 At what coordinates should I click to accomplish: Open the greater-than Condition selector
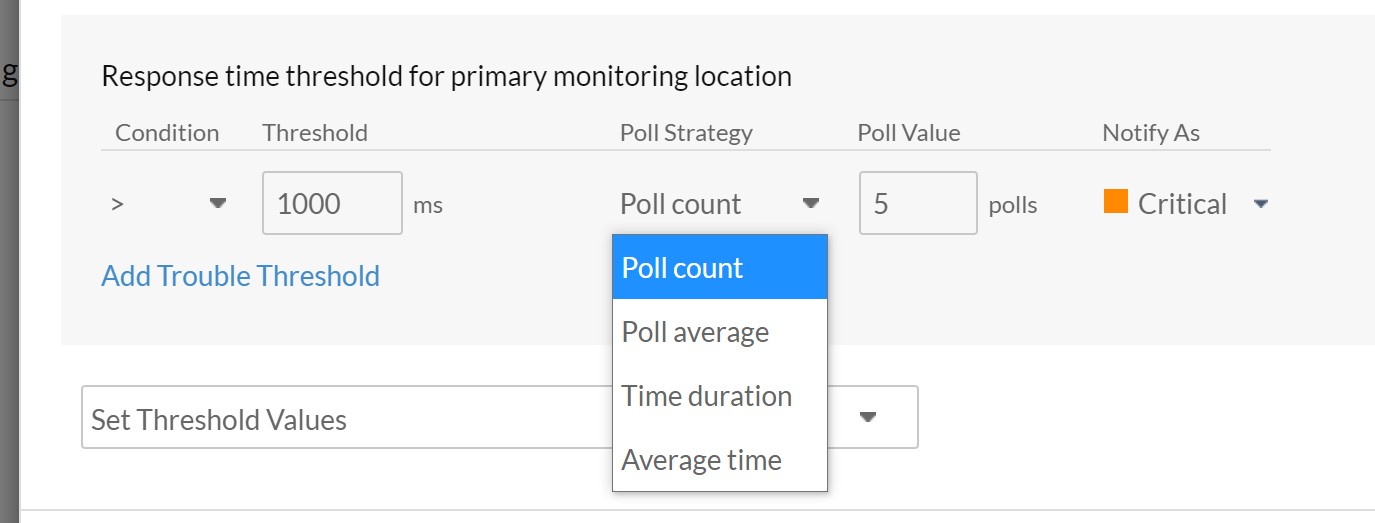165,204
